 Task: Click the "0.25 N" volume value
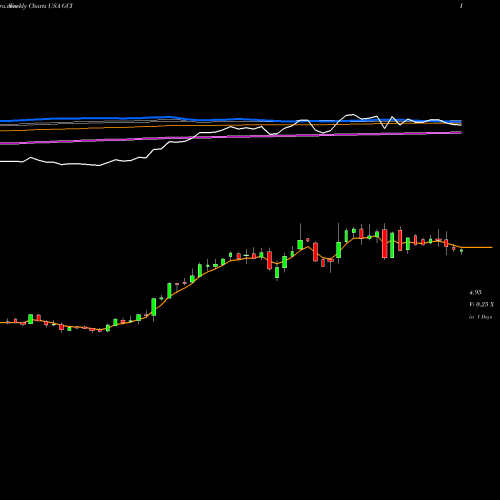[485, 304]
